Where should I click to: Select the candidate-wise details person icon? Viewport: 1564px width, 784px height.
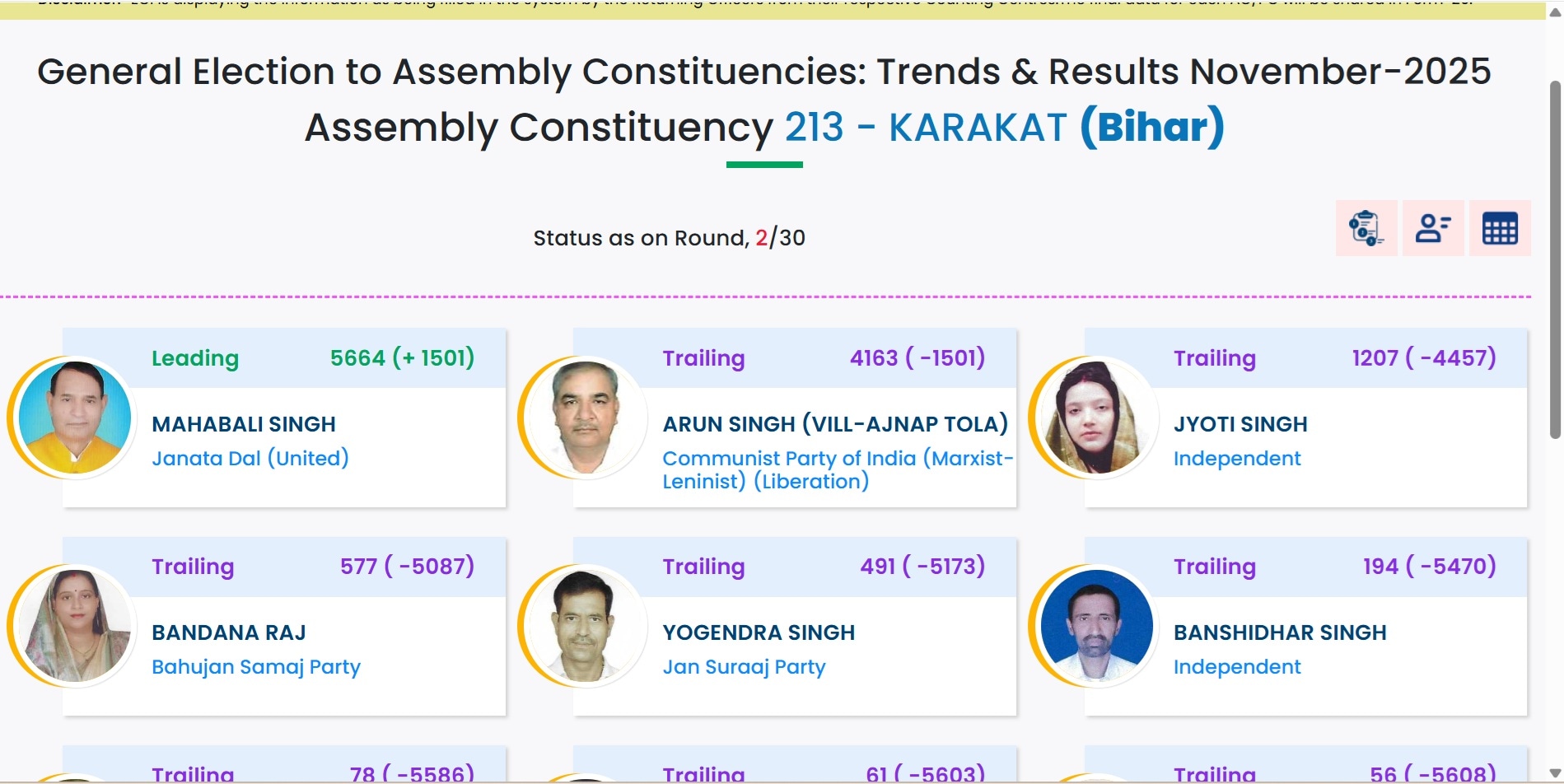[x=1433, y=227]
